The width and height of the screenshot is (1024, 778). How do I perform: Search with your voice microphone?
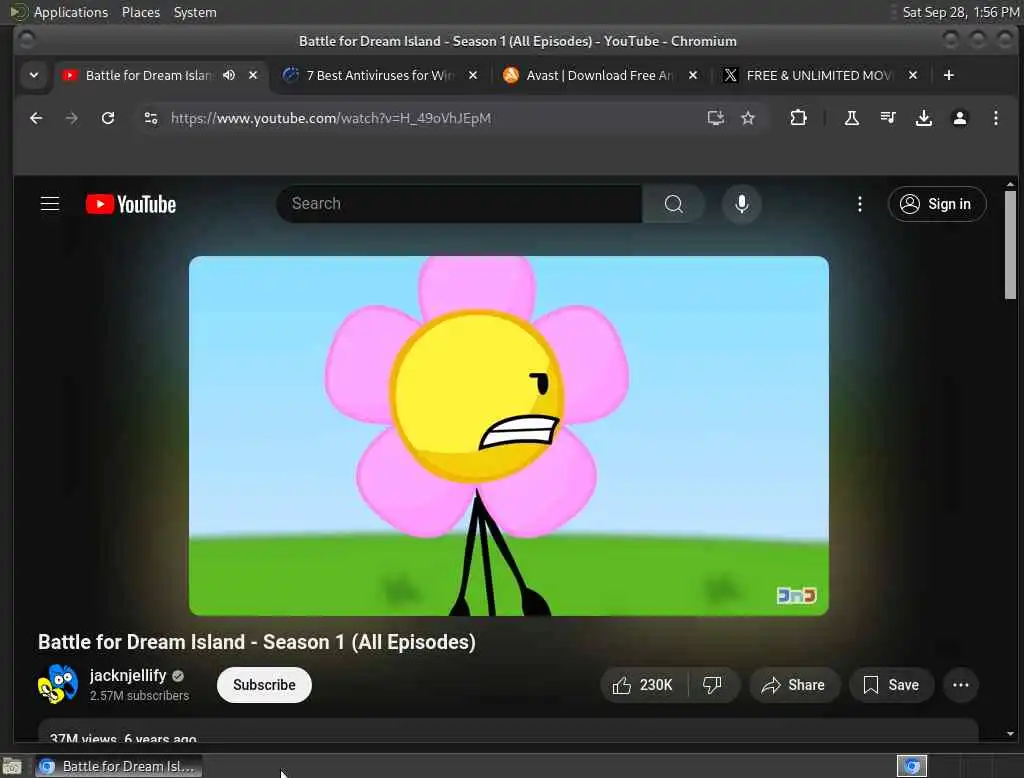741,204
